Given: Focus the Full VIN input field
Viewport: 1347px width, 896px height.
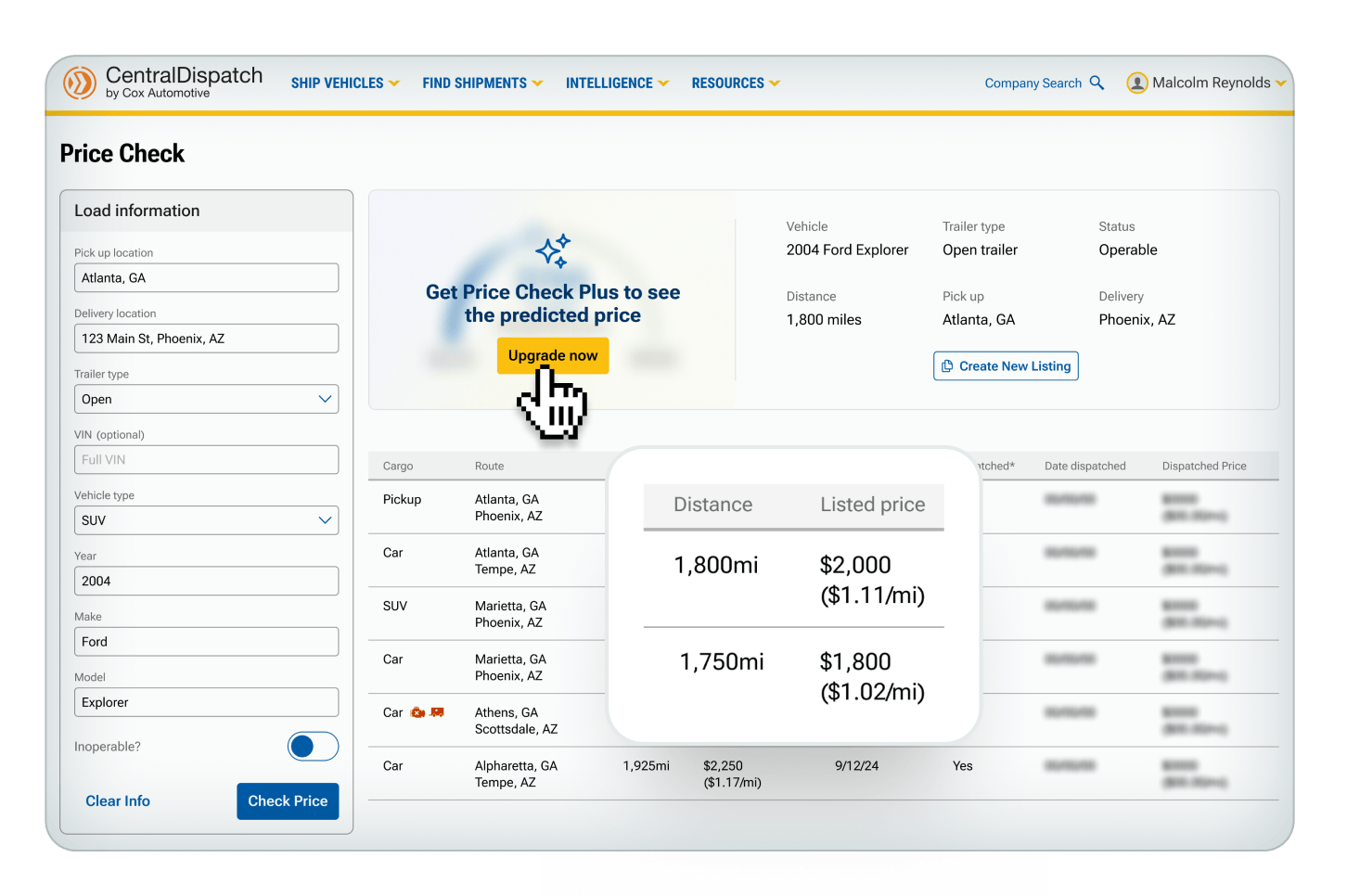Looking at the screenshot, I should click(x=206, y=460).
